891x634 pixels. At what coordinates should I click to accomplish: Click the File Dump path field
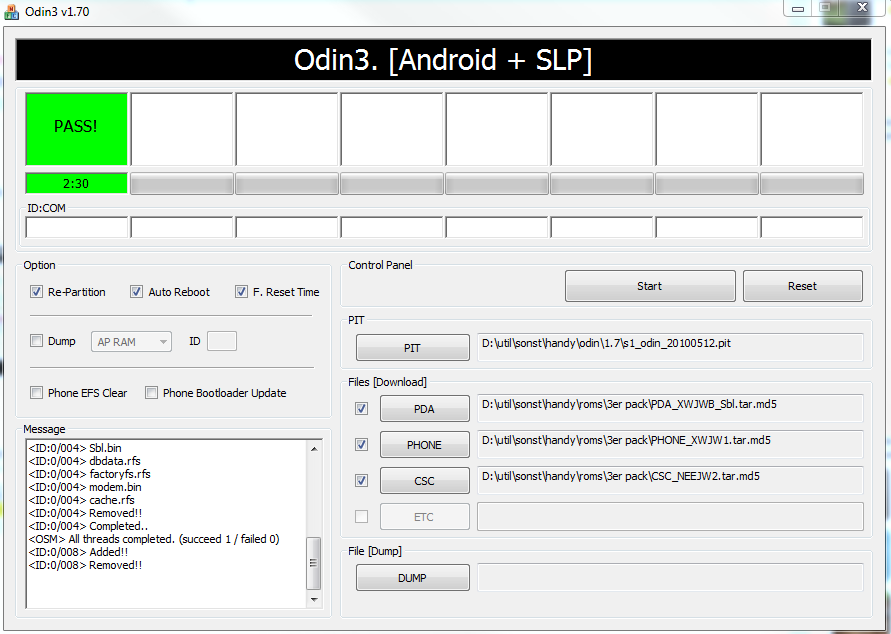670,577
